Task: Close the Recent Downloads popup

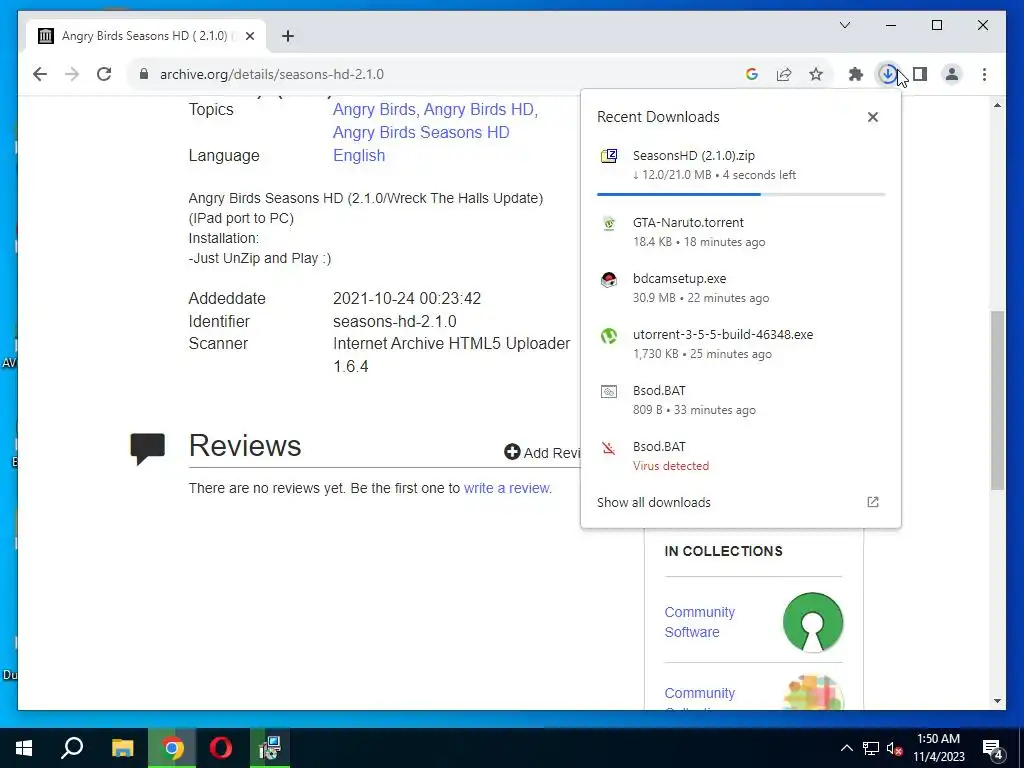Action: pos(872,117)
